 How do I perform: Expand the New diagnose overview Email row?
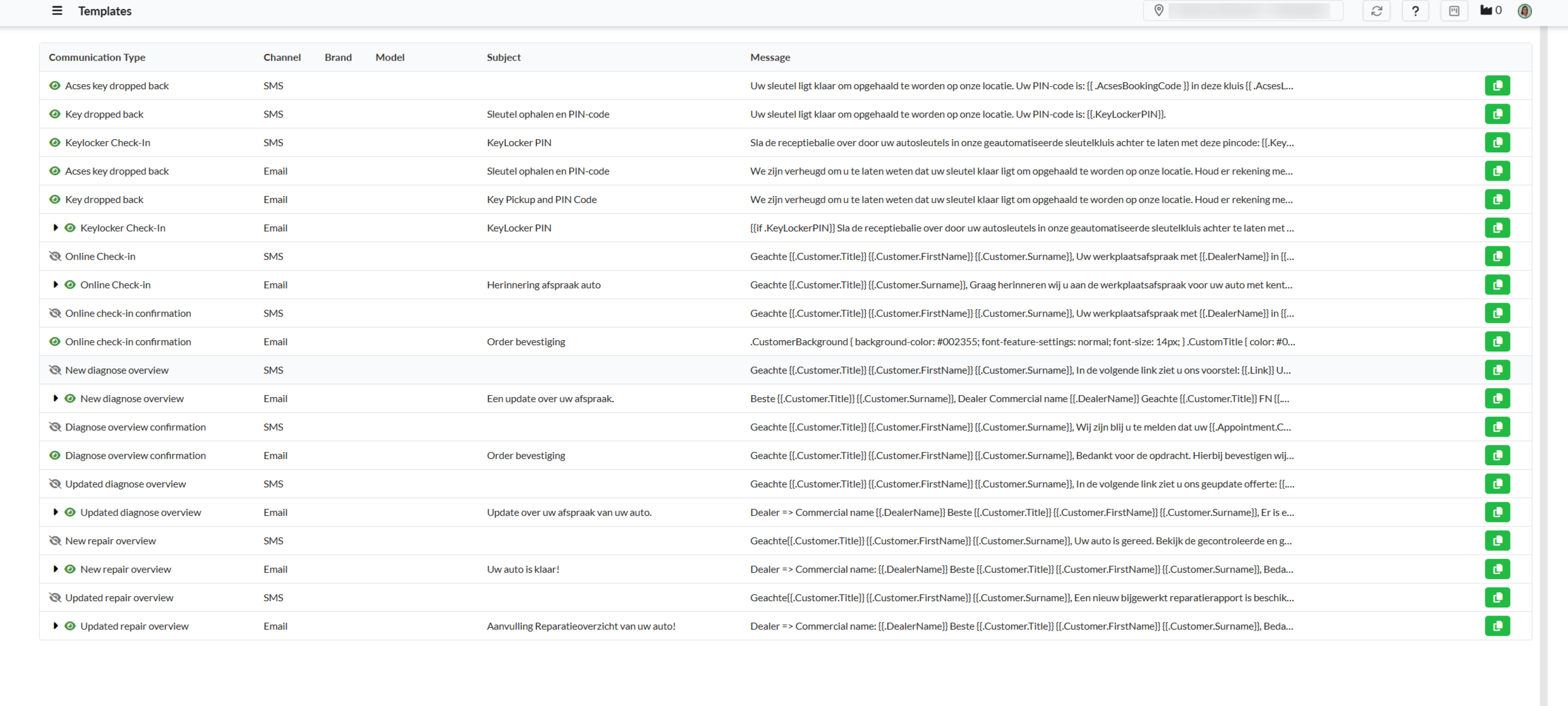[56, 398]
